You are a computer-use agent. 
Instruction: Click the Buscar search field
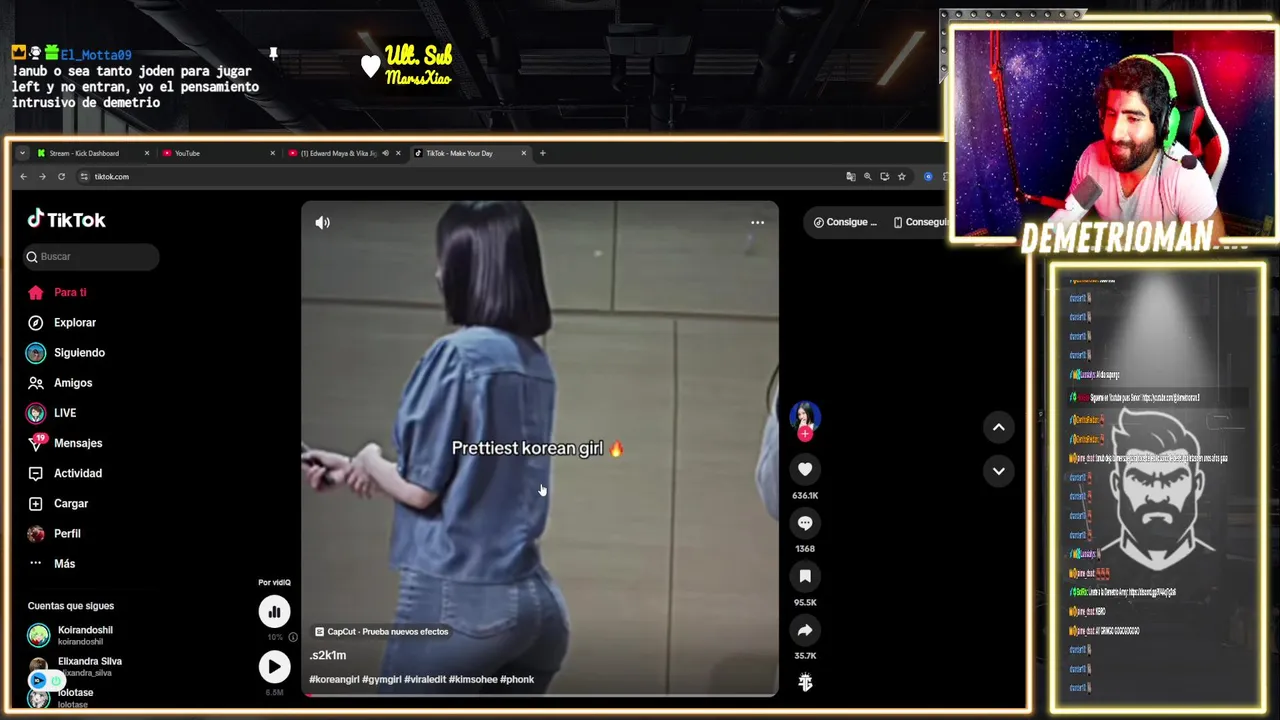[x=91, y=257]
